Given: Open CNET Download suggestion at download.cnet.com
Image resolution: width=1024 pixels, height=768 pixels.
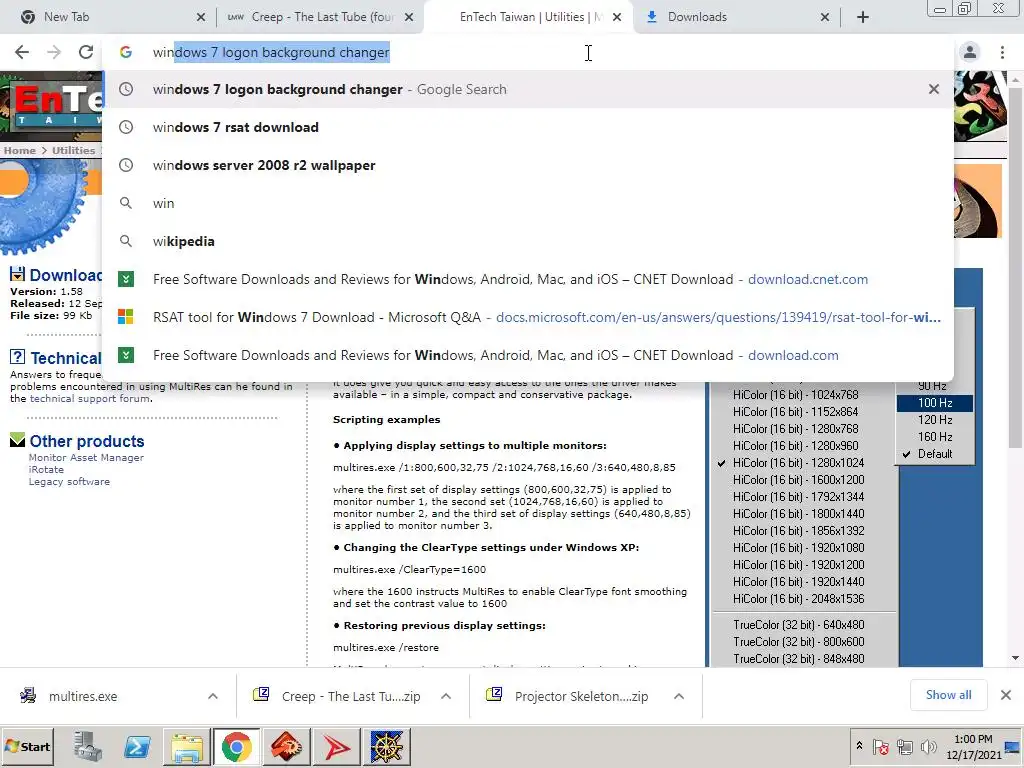Looking at the screenshot, I should (528, 280).
